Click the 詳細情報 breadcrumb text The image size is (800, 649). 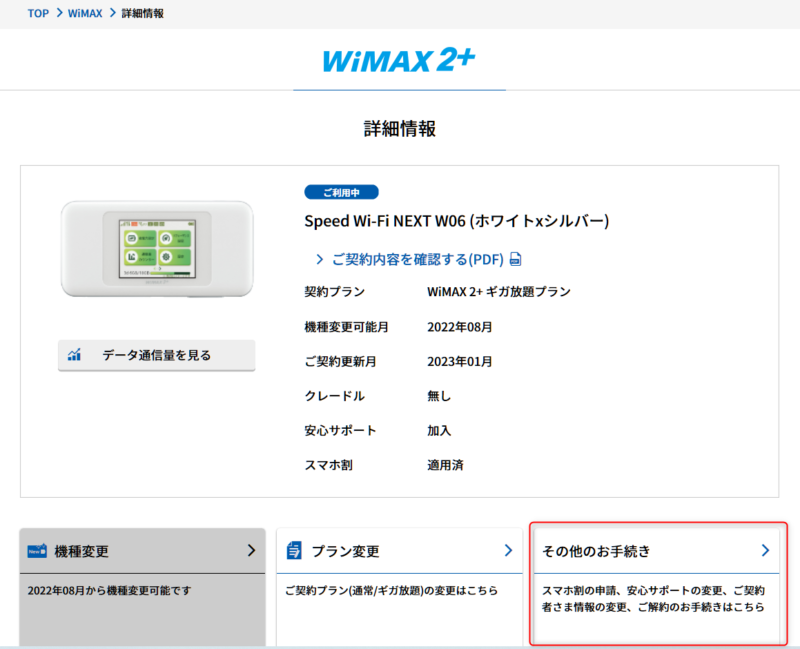pyautogui.click(x=142, y=13)
